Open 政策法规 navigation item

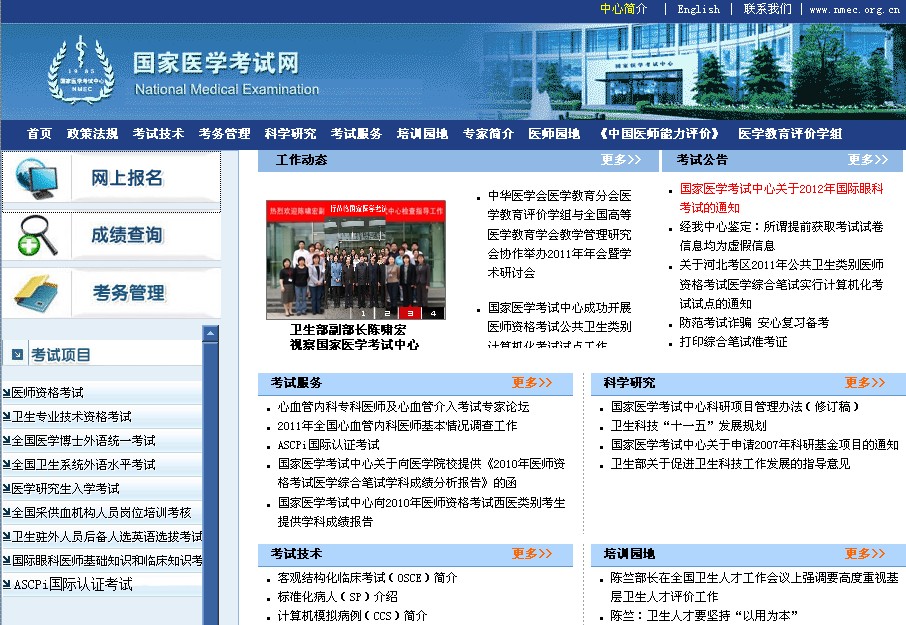[92, 134]
